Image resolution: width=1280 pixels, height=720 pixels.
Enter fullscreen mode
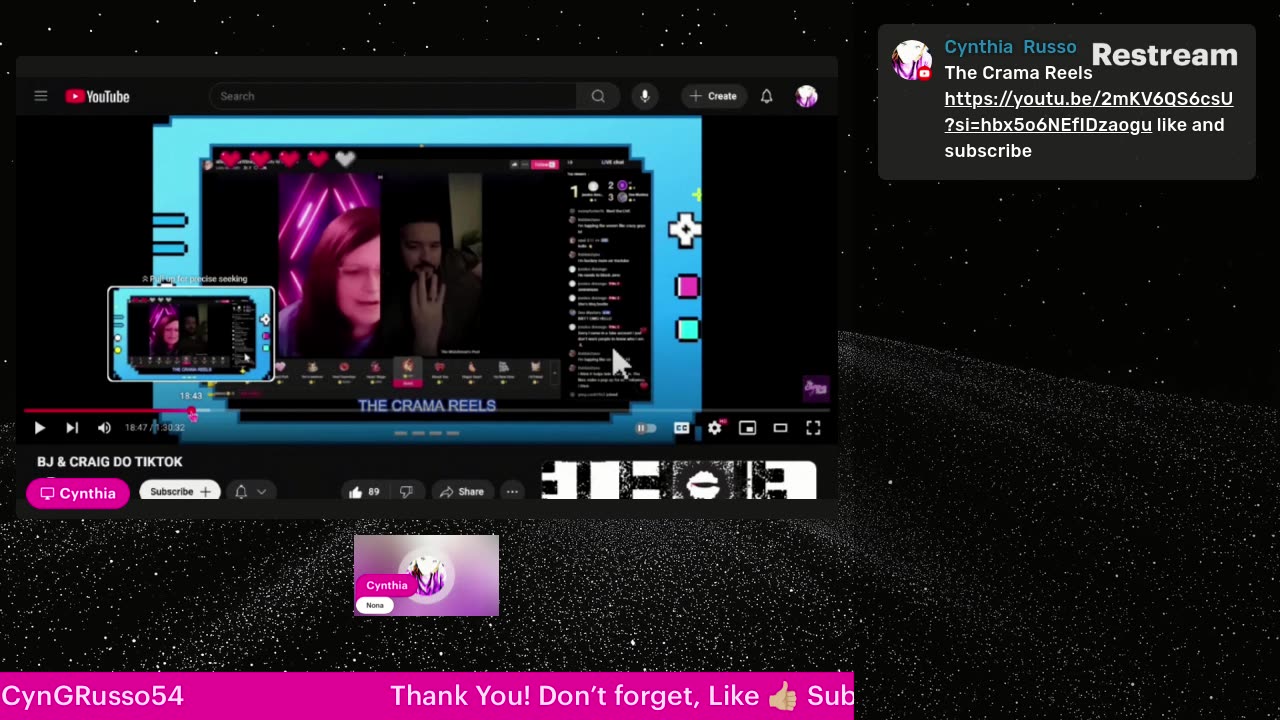click(x=813, y=428)
